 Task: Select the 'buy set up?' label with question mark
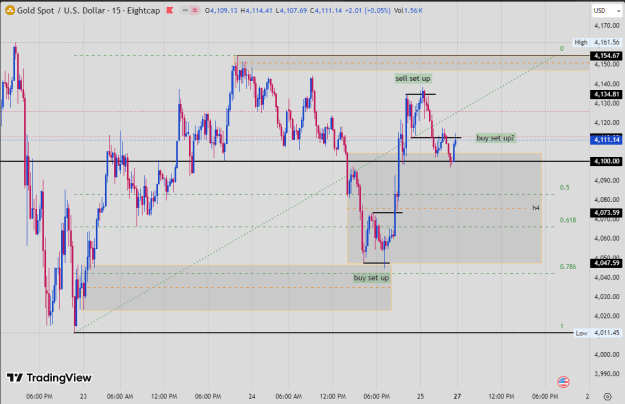click(x=495, y=138)
